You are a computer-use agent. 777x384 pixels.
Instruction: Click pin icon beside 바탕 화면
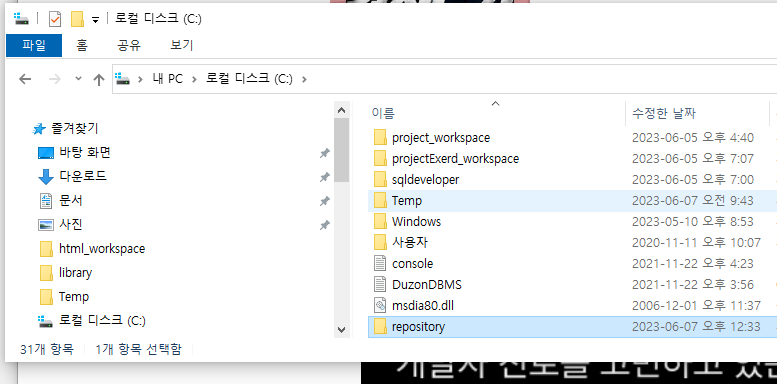point(325,154)
